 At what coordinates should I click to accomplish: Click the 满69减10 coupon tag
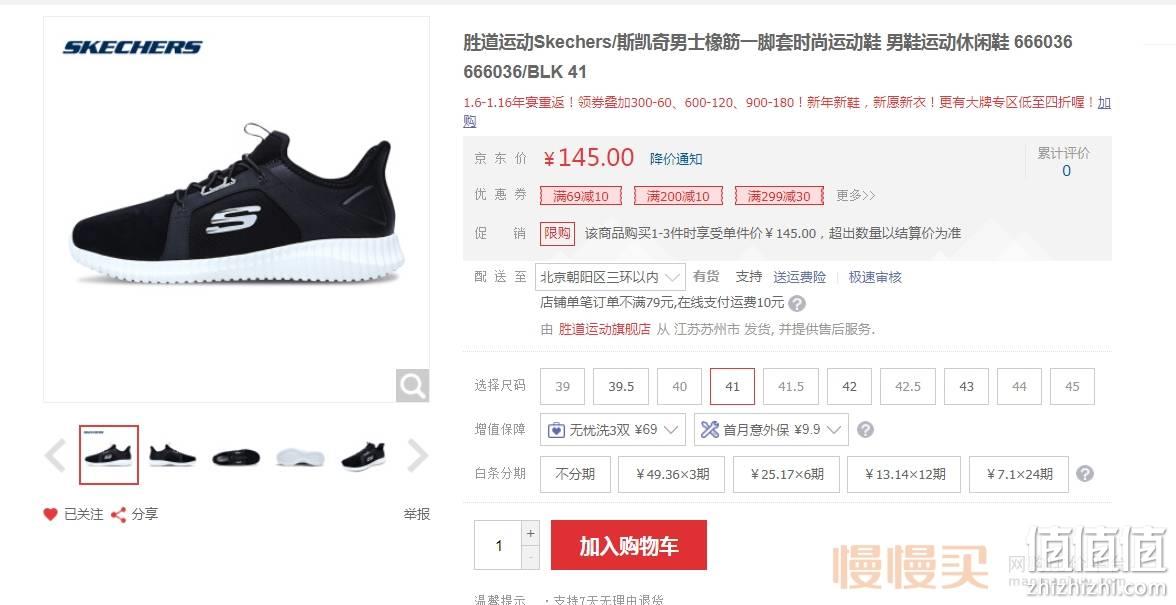(580, 196)
